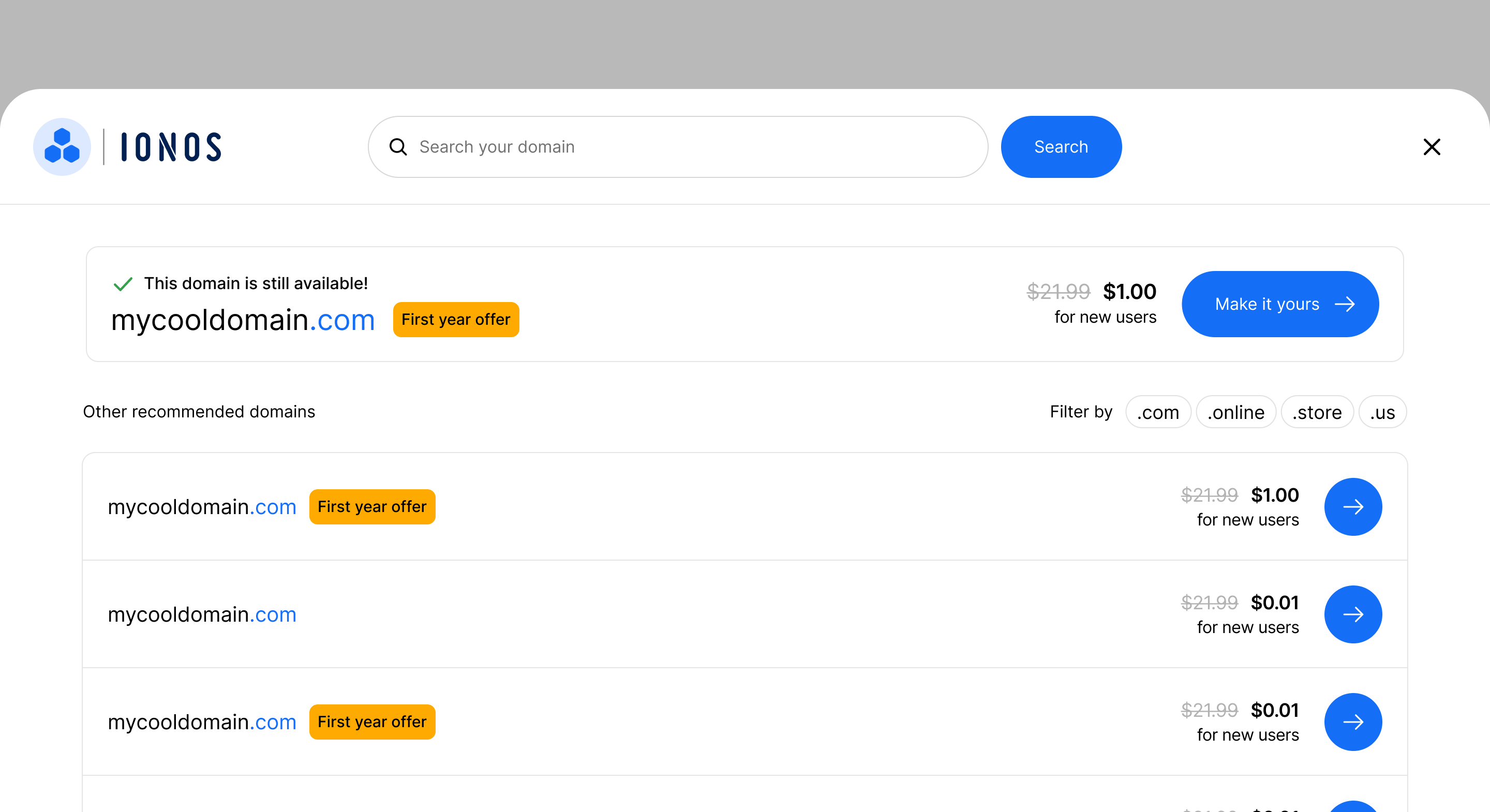Click "This domain is still available!" text

pos(256,283)
